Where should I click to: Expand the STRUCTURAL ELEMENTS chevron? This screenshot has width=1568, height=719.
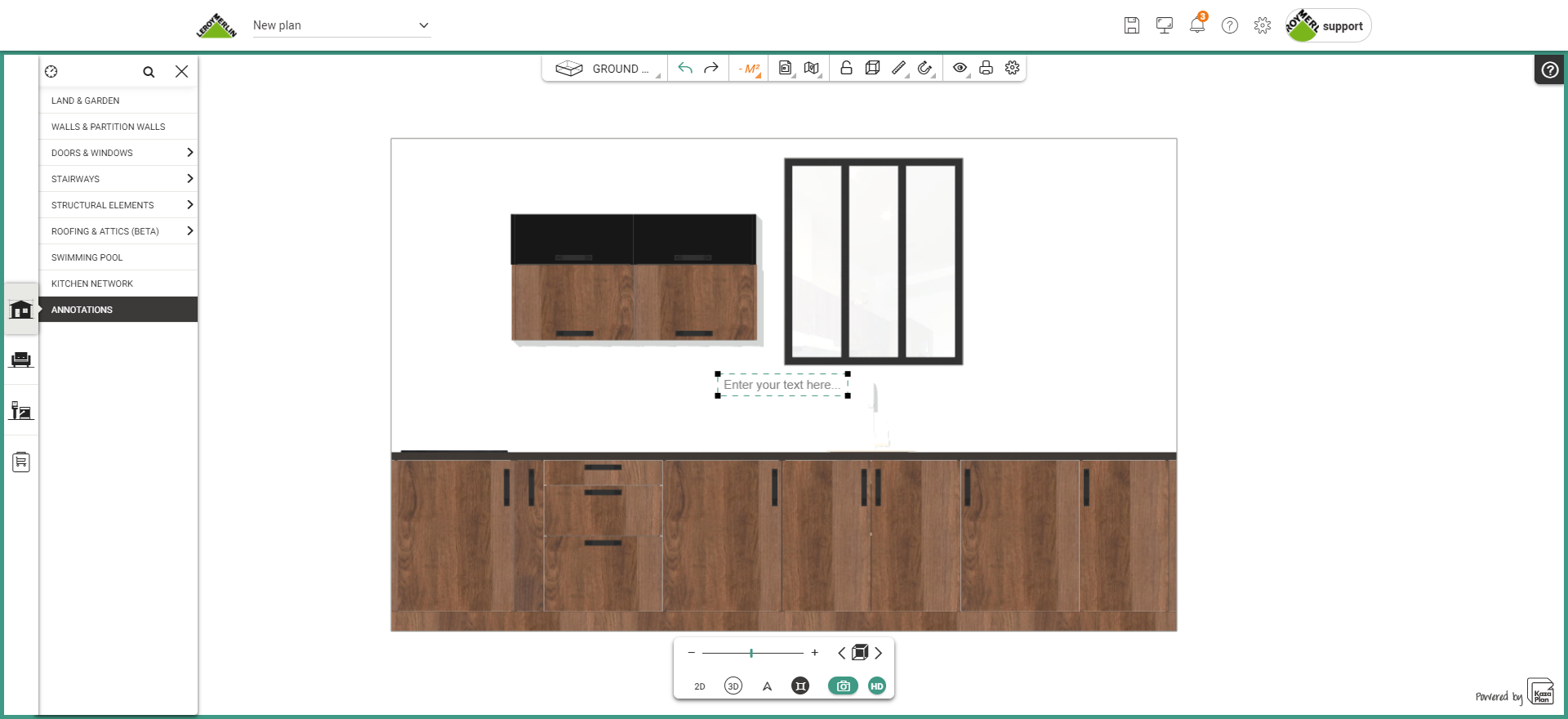(x=189, y=205)
